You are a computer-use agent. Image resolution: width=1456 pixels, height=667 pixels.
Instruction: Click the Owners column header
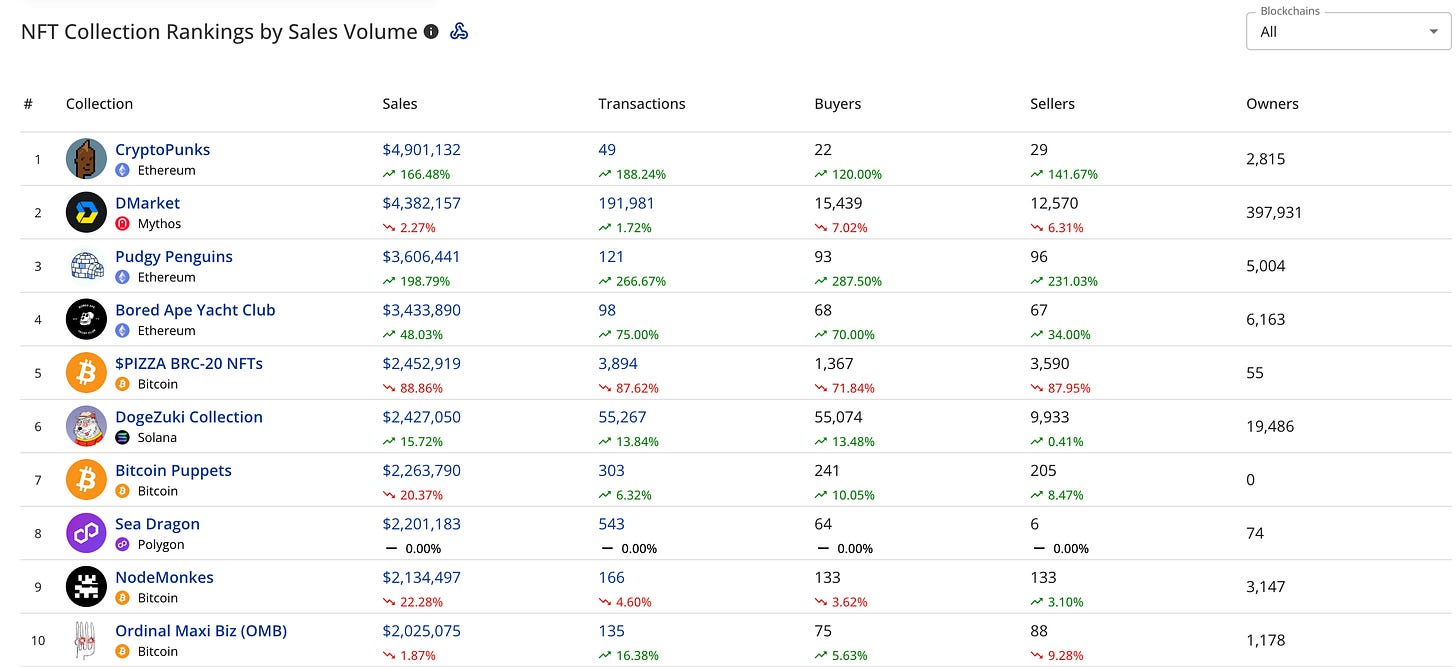pos(1272,104)
